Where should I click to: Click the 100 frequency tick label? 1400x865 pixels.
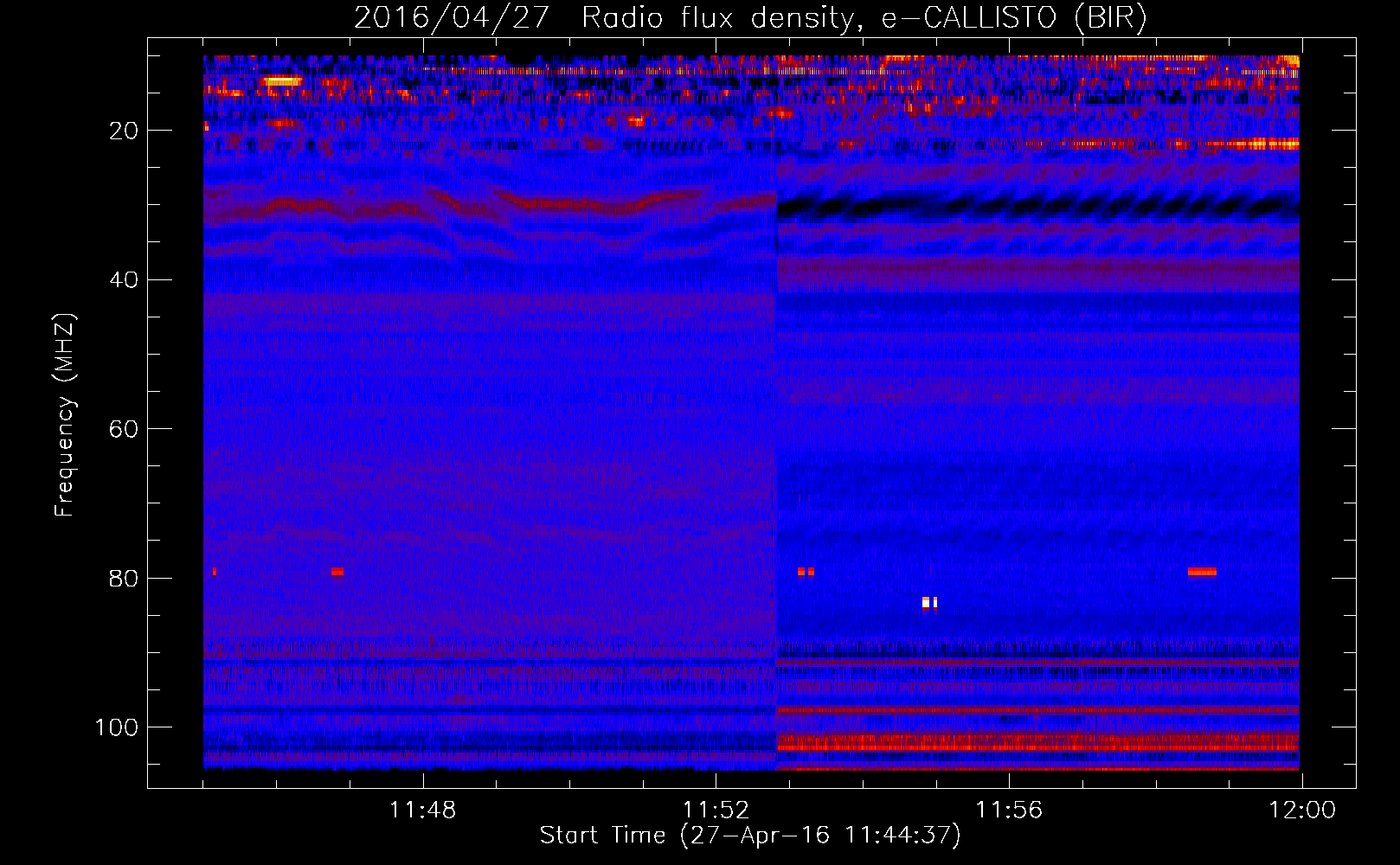coord(117,727)
